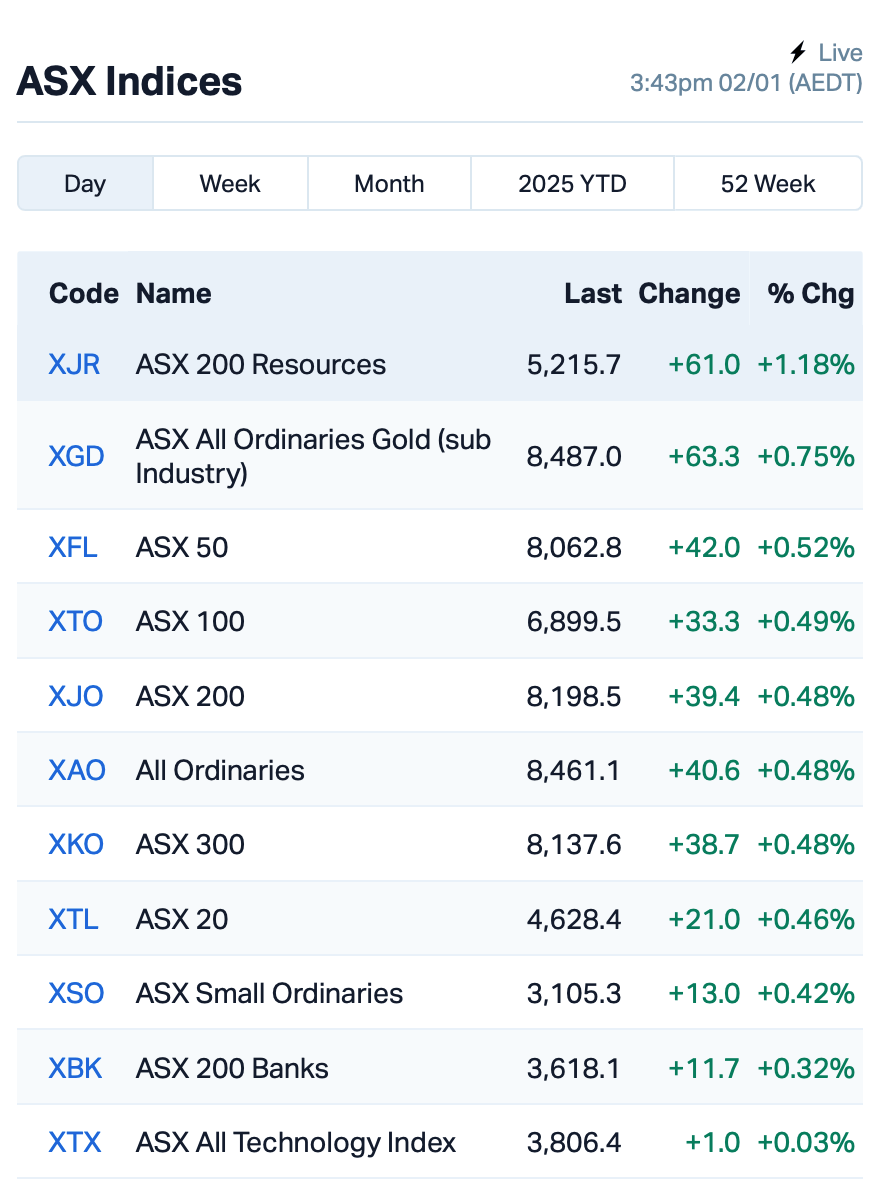Click the ASX 20 name cell
The height and width of the screenshot is (1190, 888).
pos(181,919)
